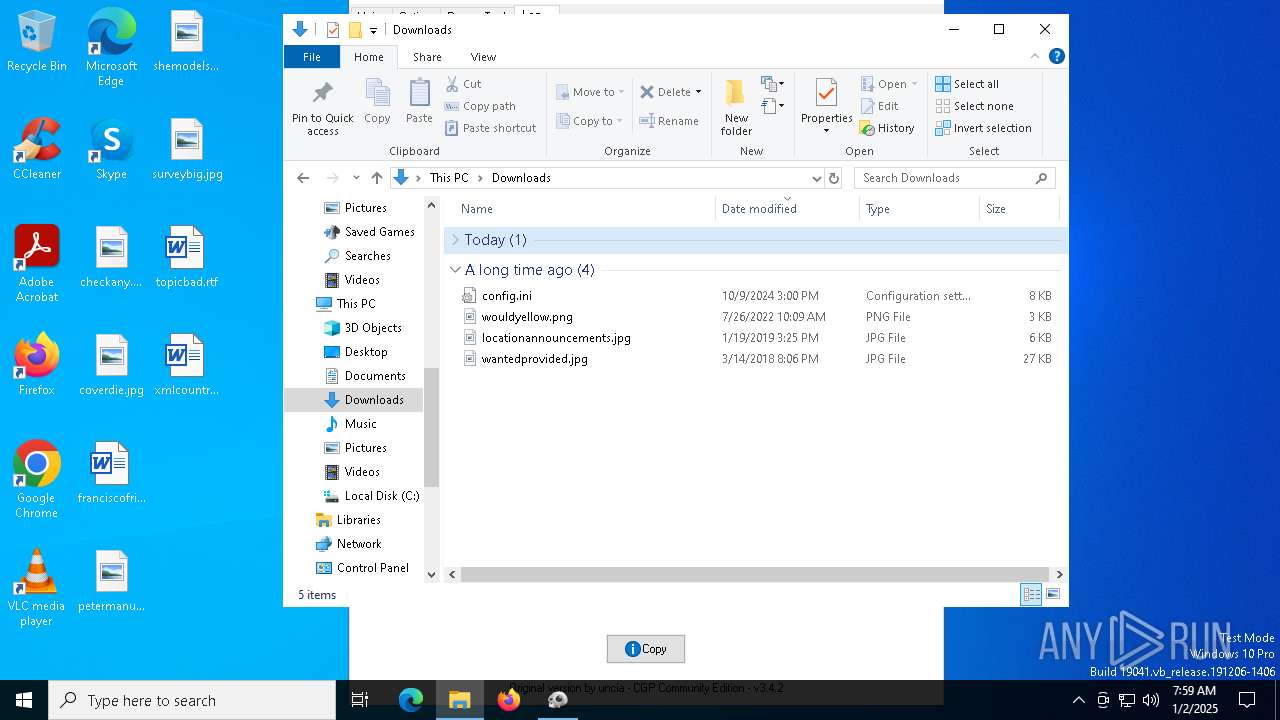
Task: Switch to Large icons view toggle
Action: click(1052, 595)
